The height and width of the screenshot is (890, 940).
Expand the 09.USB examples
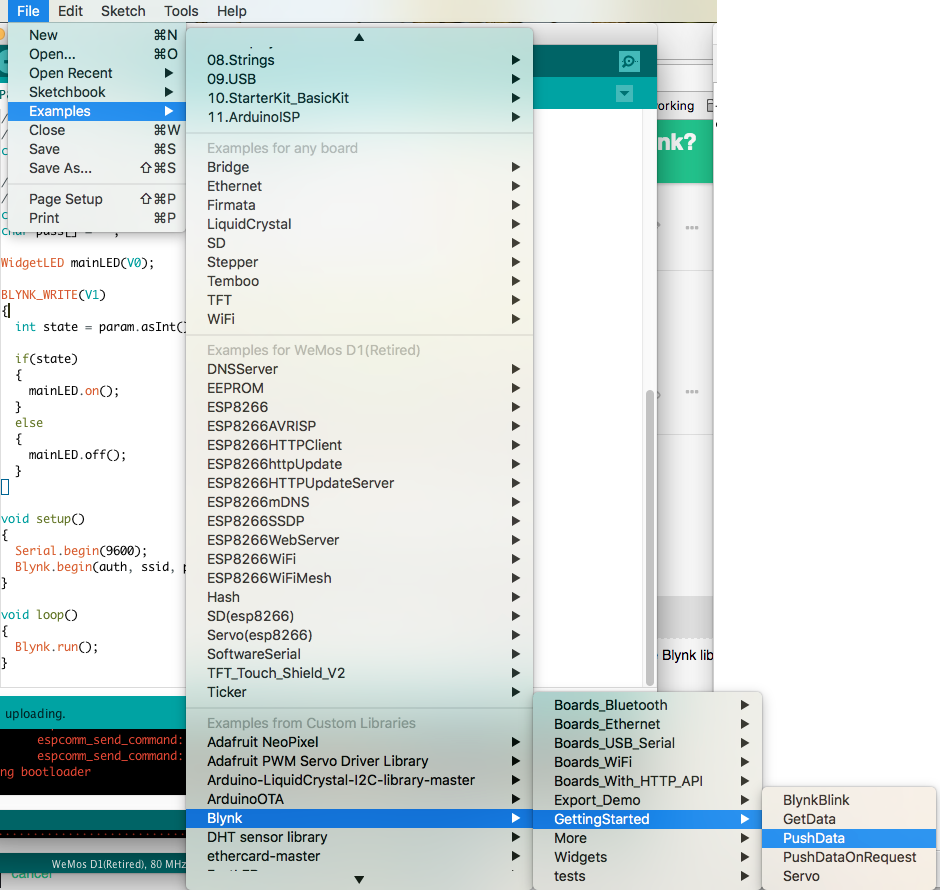click(359, 79)
